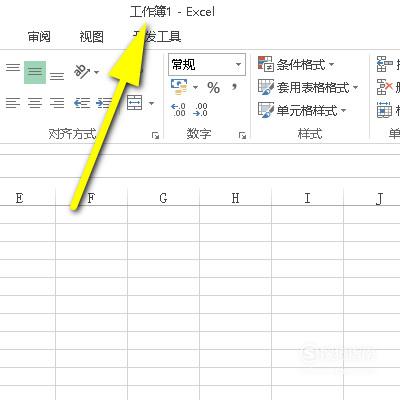The image size is (400, 400).
Task: Open number format dialog launcher
Action: click(242, 135)
